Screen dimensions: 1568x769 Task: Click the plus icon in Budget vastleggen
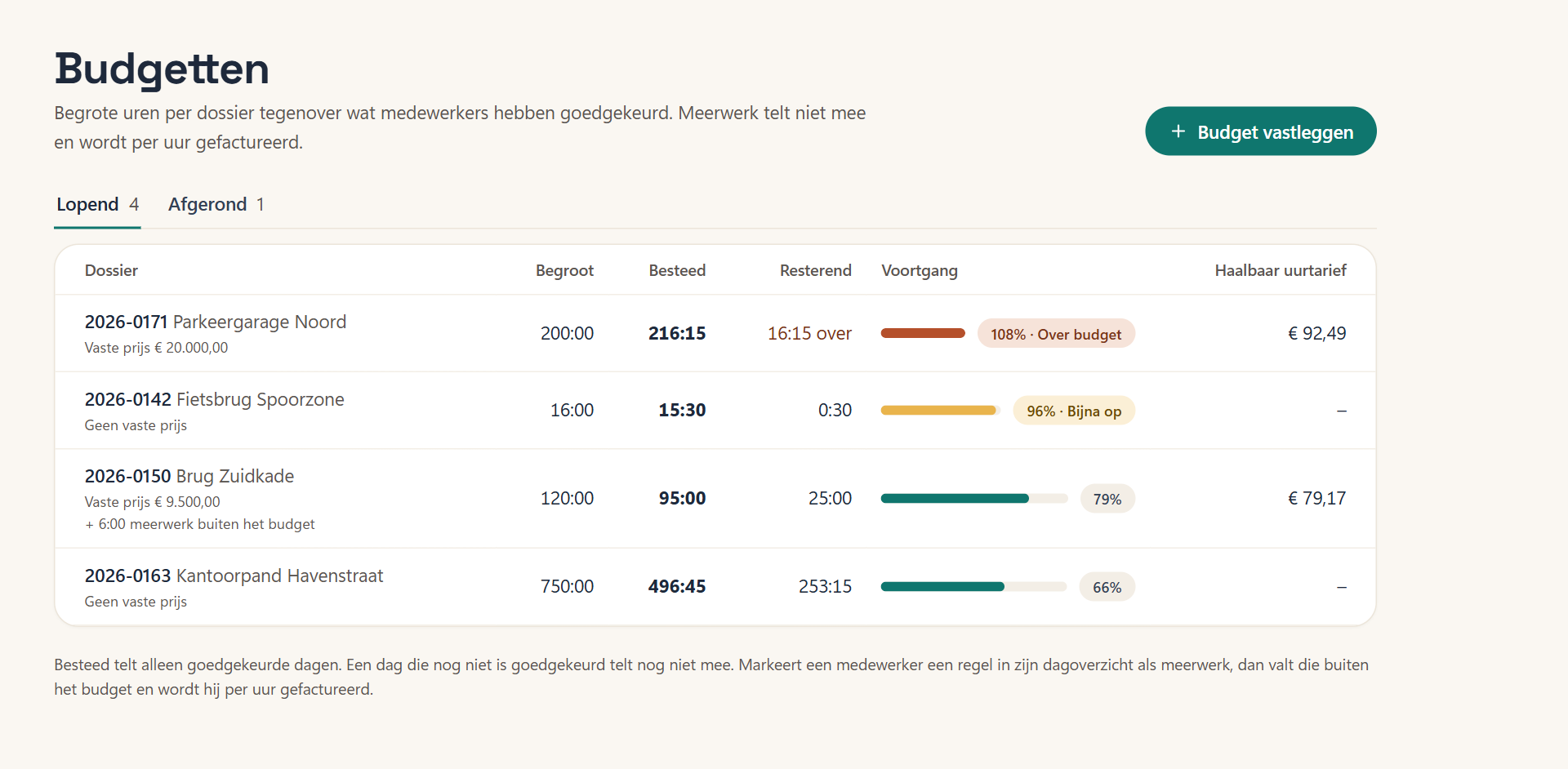point(1178,131)
